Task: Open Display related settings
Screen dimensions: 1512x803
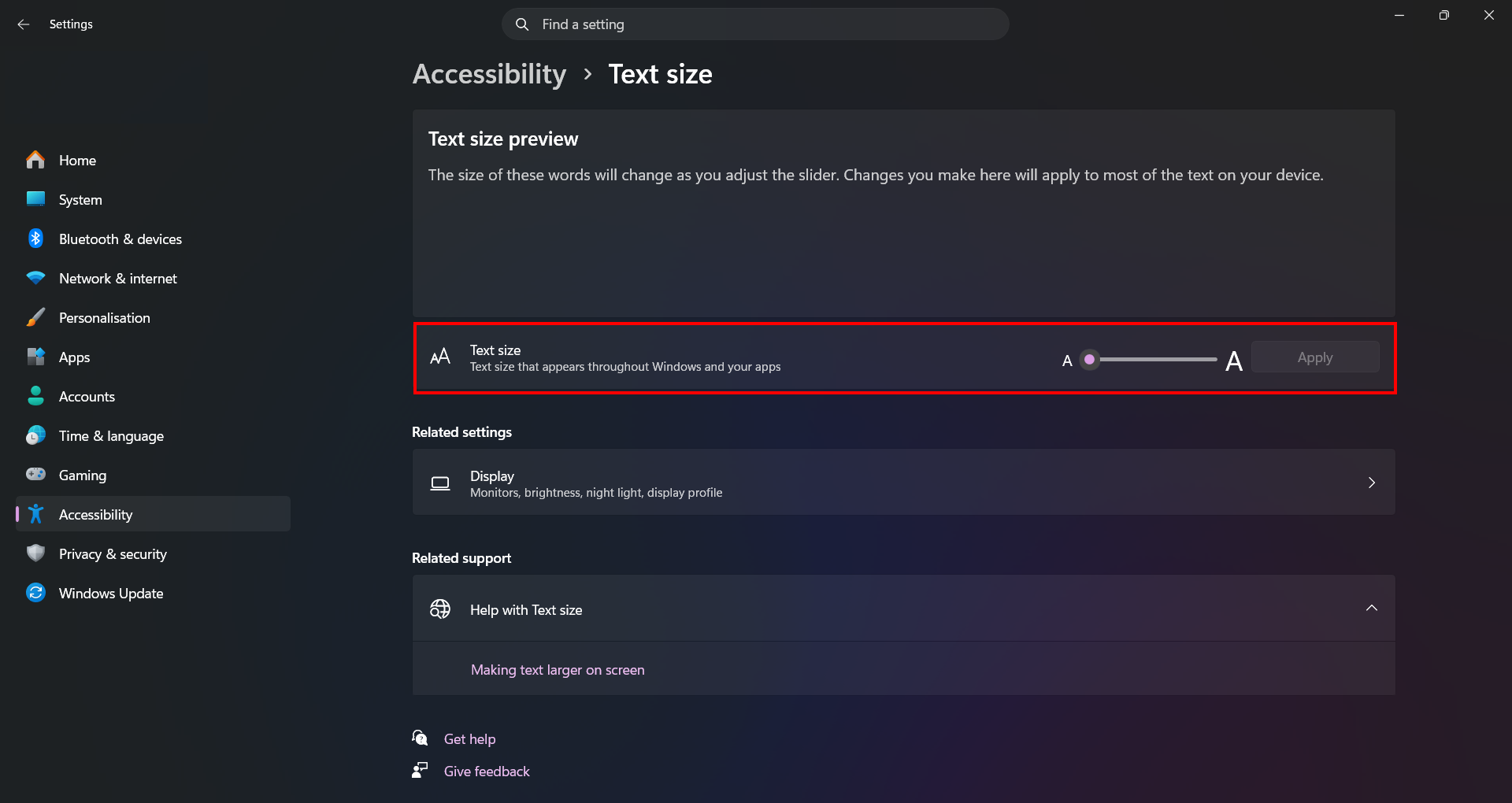Action: (x=904, y=483)
